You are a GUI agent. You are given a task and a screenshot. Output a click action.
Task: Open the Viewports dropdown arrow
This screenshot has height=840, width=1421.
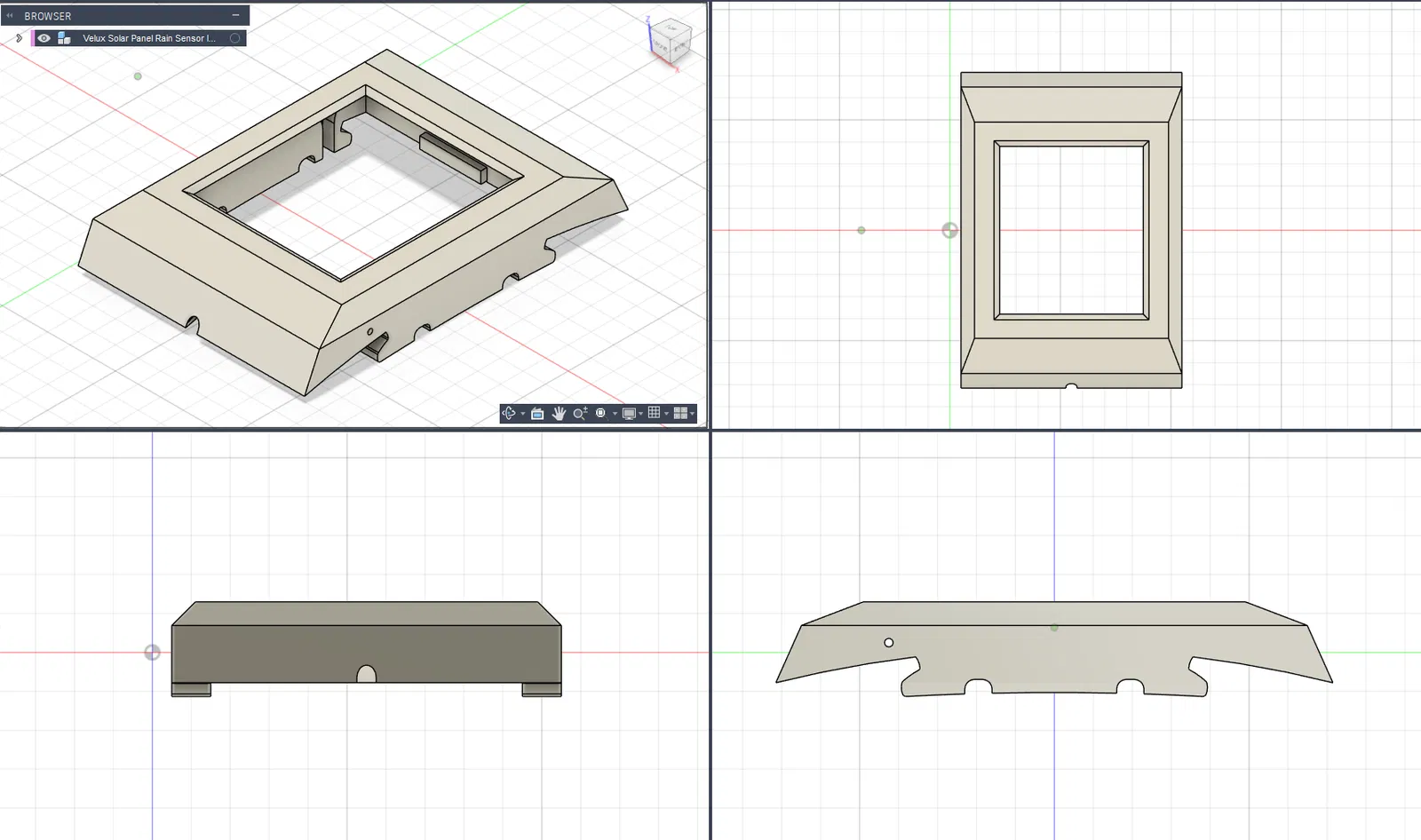pyautogui.click(x=692, y=414)
